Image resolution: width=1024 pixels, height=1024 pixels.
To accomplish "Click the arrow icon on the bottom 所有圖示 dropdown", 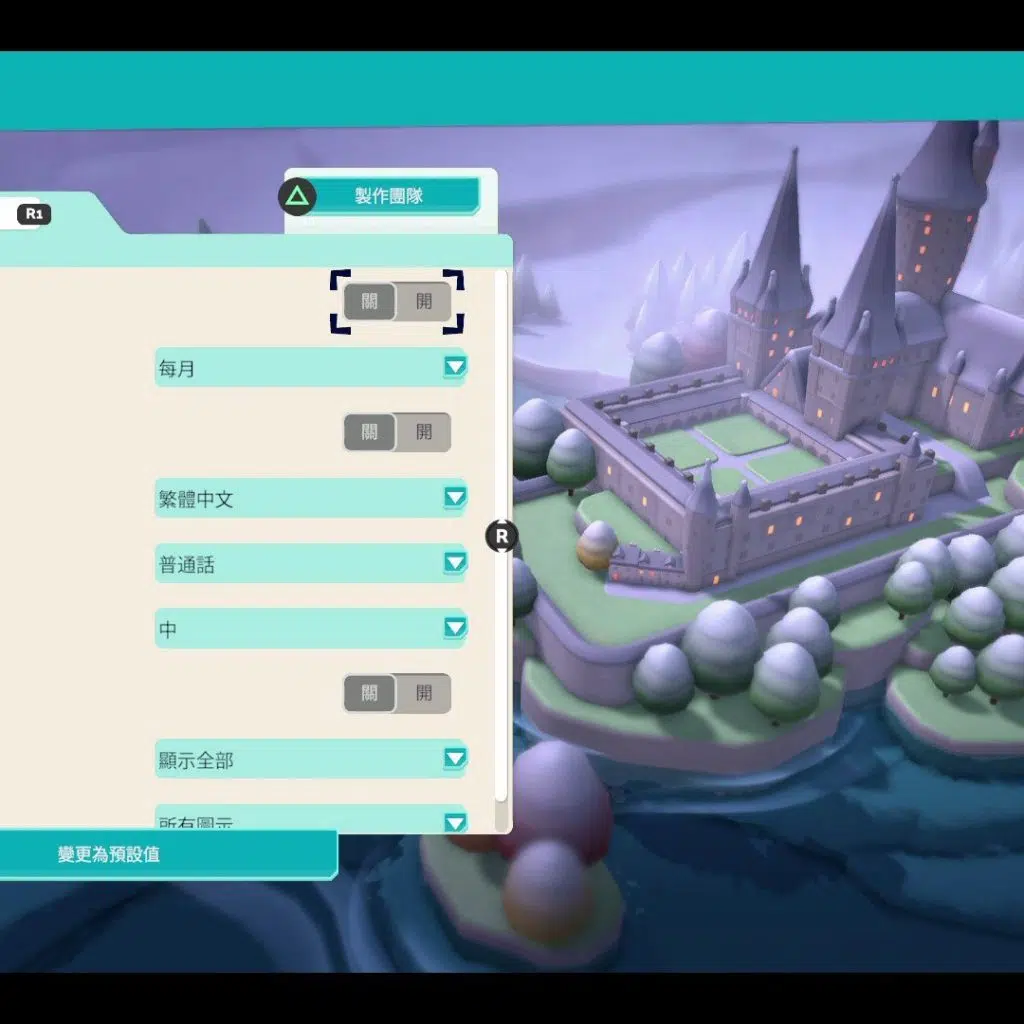I will click(x=455, y=823).
